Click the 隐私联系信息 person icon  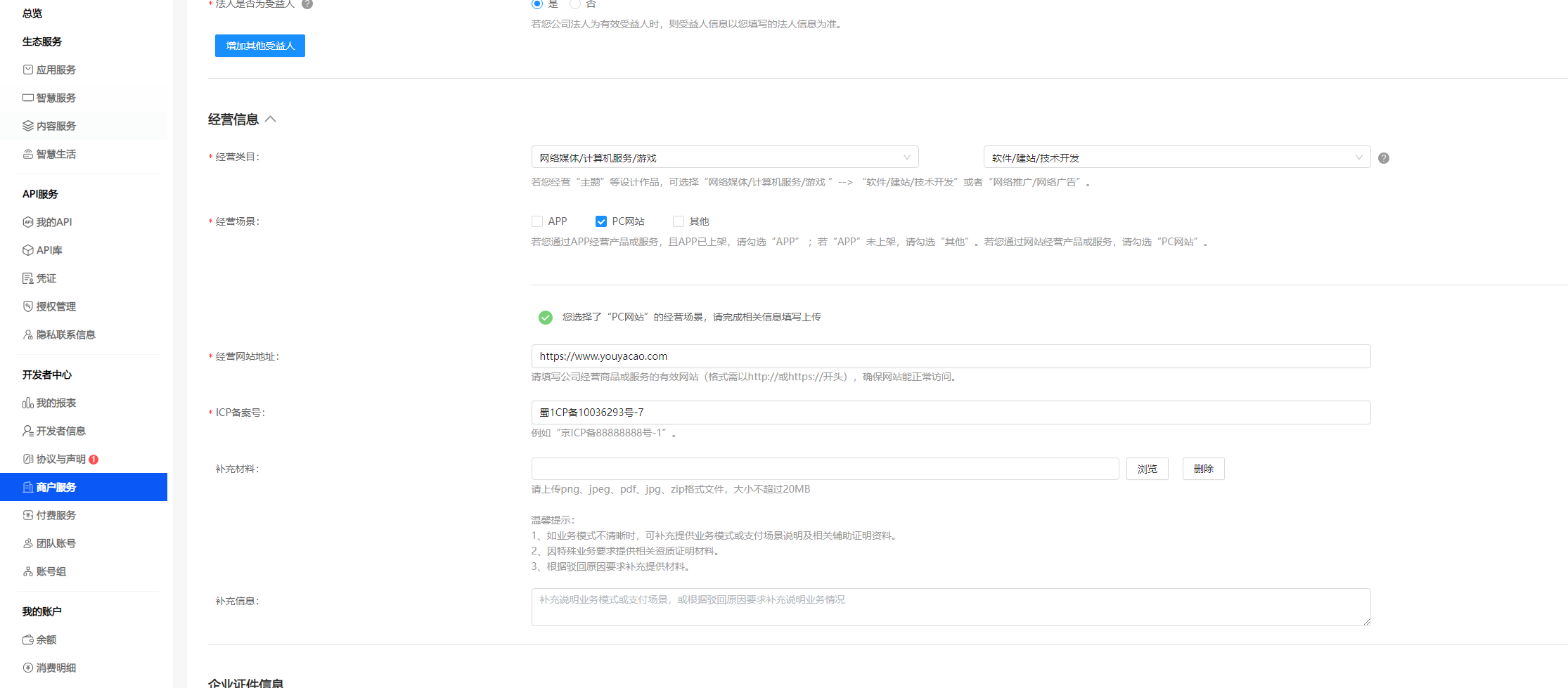[x=28, y=335]
